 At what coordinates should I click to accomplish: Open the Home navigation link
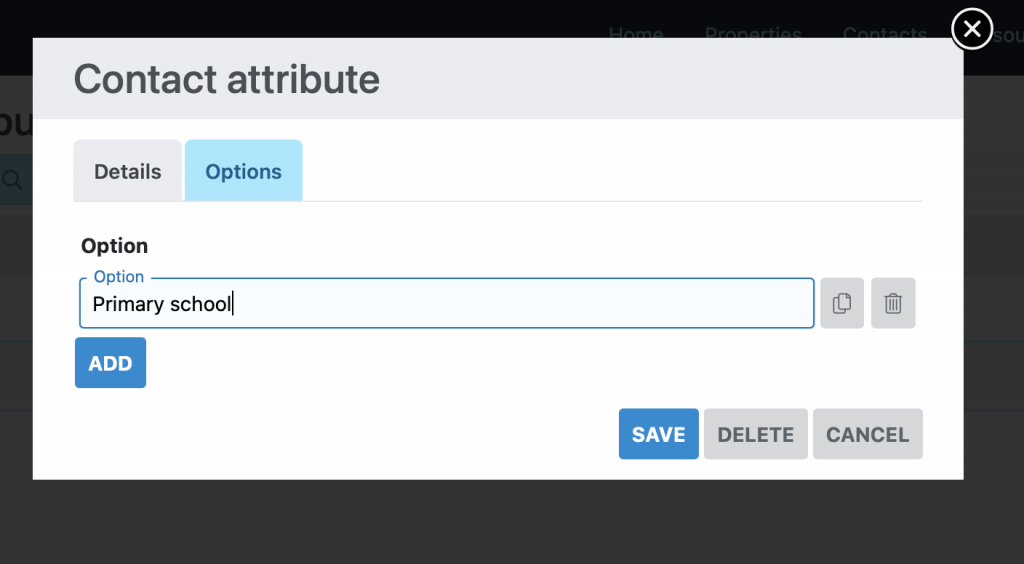[636, 33]
